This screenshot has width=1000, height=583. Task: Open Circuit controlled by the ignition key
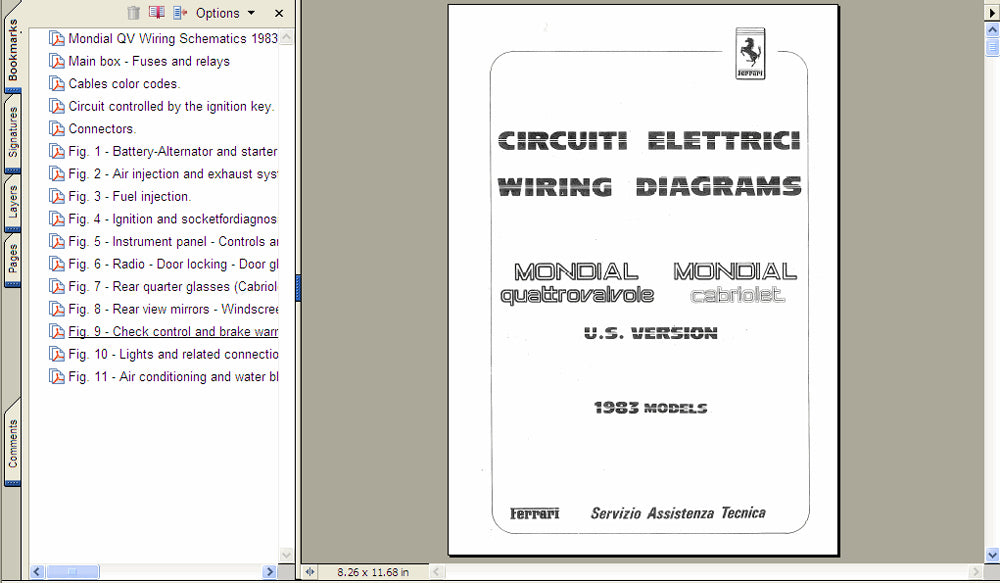(x=171, y=107)
